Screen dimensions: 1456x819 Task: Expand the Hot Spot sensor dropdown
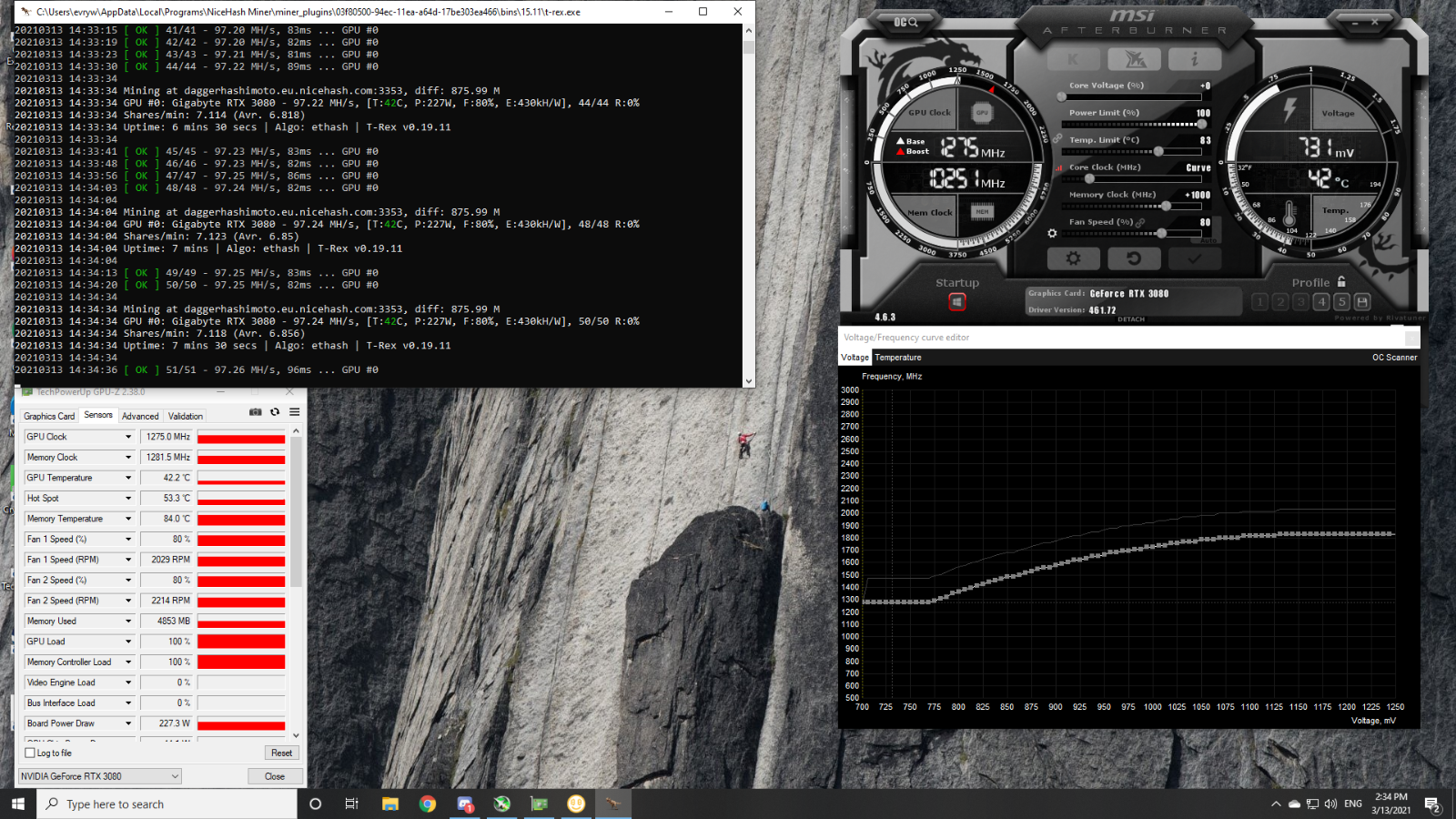[128, 498]
